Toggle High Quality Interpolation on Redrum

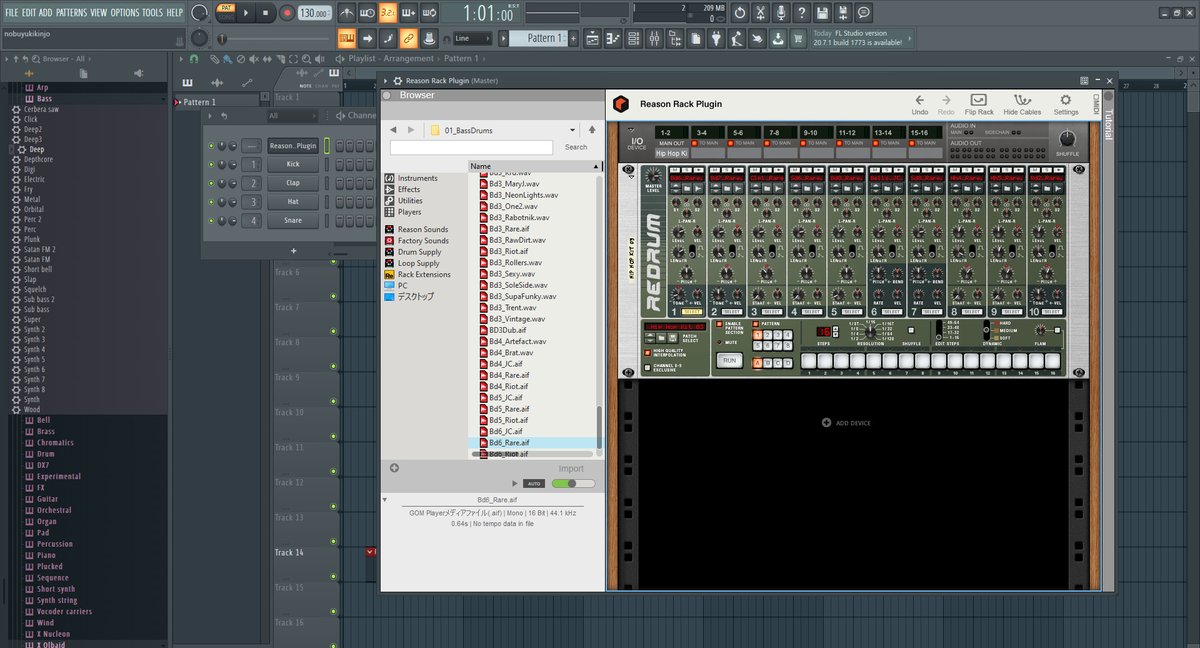pyautogui.click(x=647, y=352)
